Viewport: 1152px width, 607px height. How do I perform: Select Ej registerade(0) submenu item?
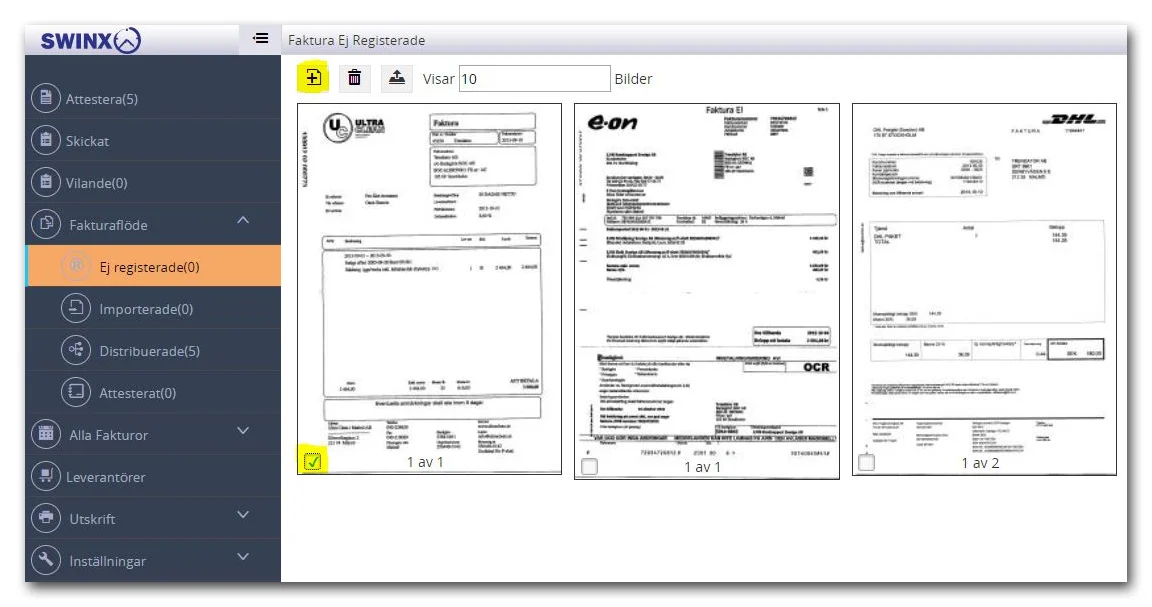coord(153,266)
